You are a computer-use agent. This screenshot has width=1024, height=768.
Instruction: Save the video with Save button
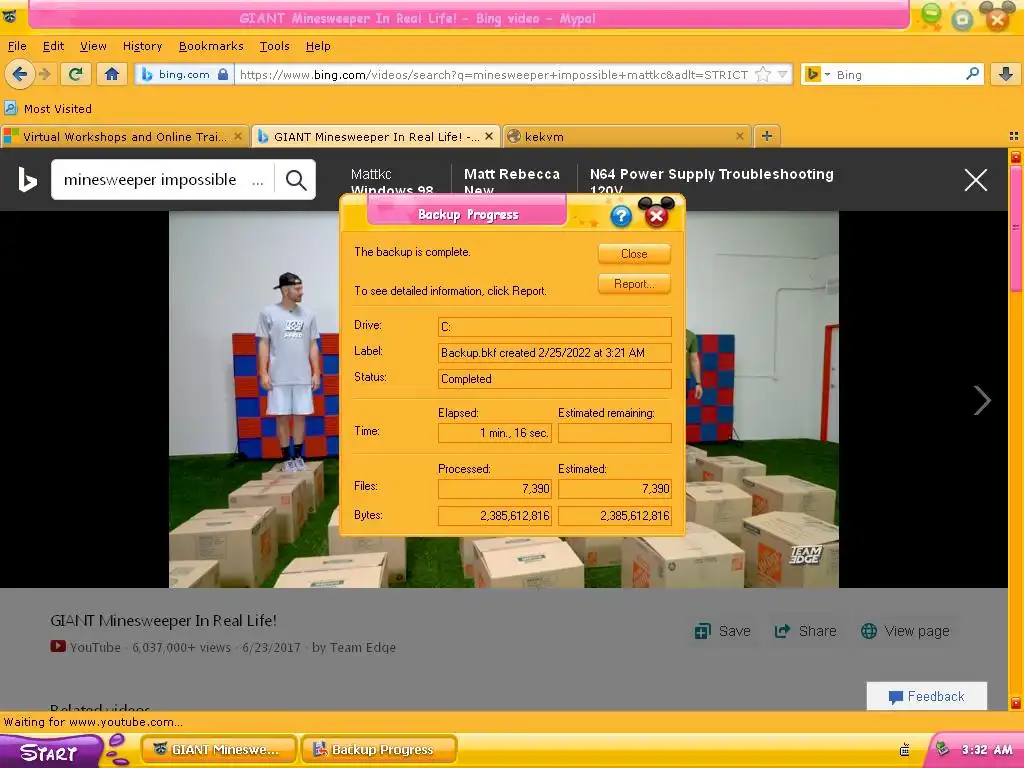tap(723, 631)
